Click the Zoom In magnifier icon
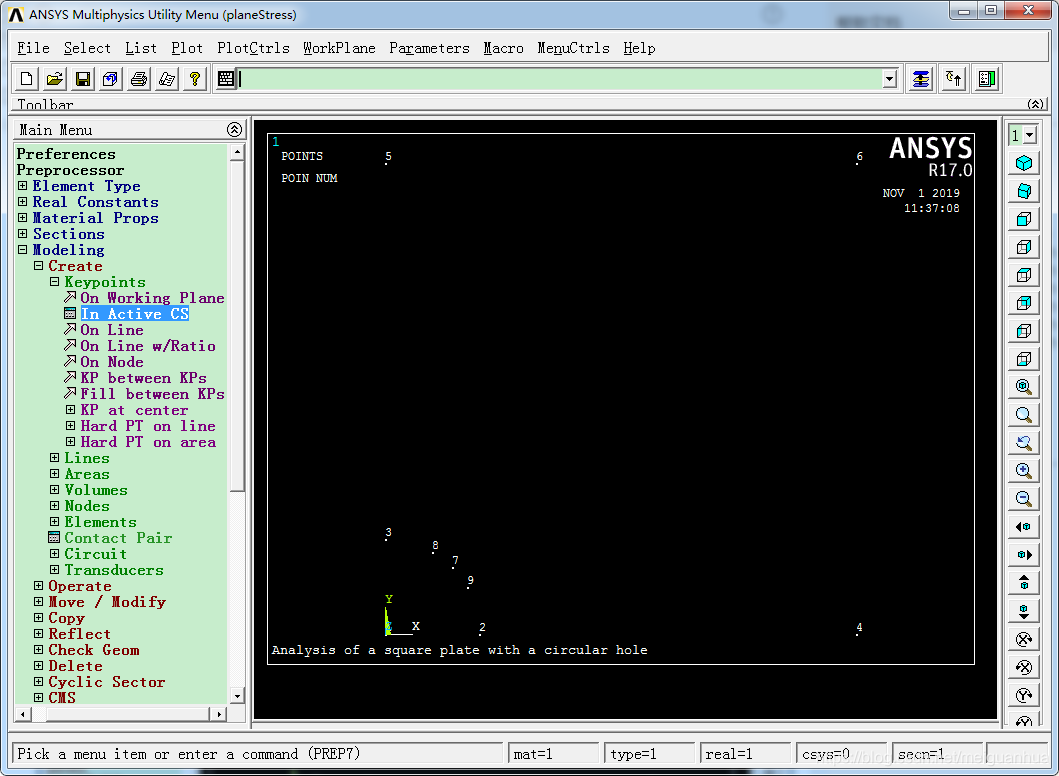 pyautogui.click(x=1023, y=471)
